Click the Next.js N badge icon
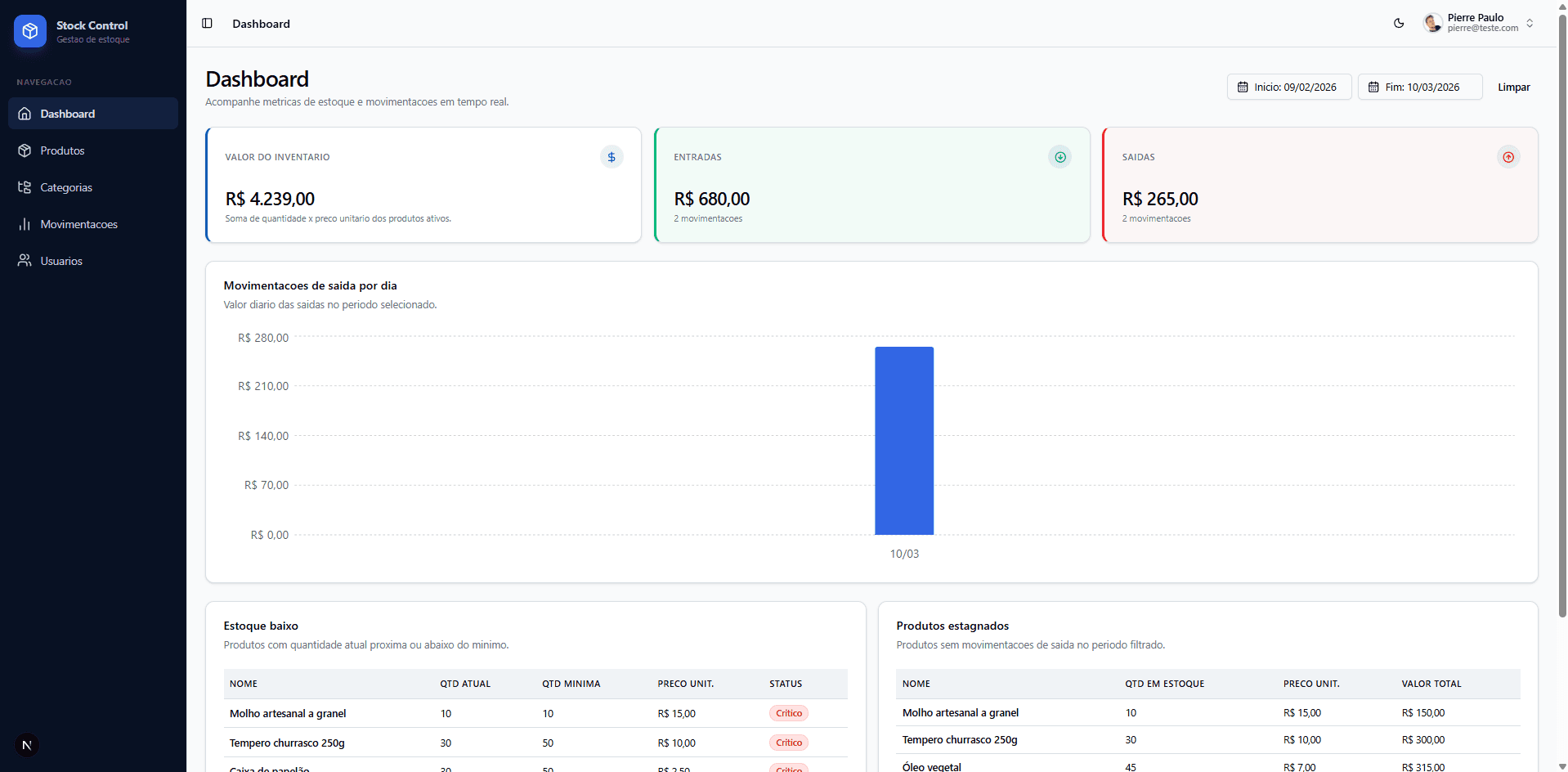Screen dimensions: 1568x772 [x=27, y=745]
